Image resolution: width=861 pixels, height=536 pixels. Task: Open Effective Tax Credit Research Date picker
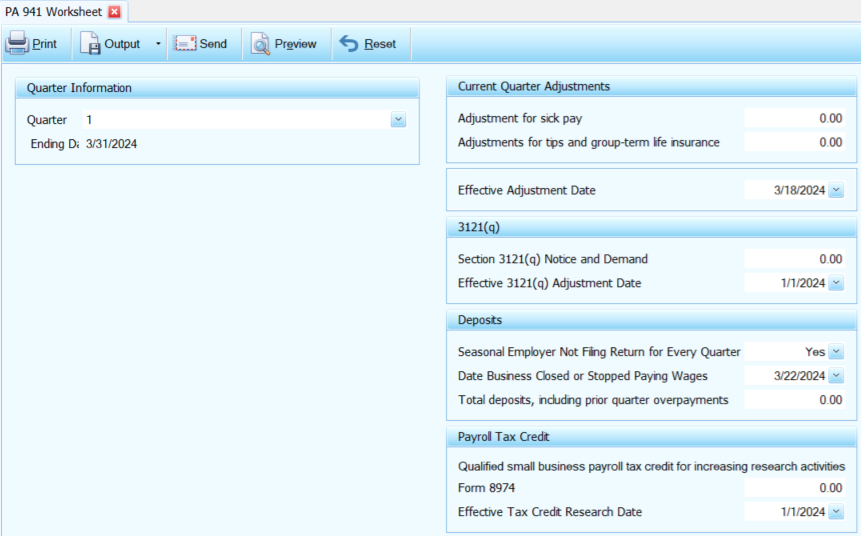(x=836, y=512)
